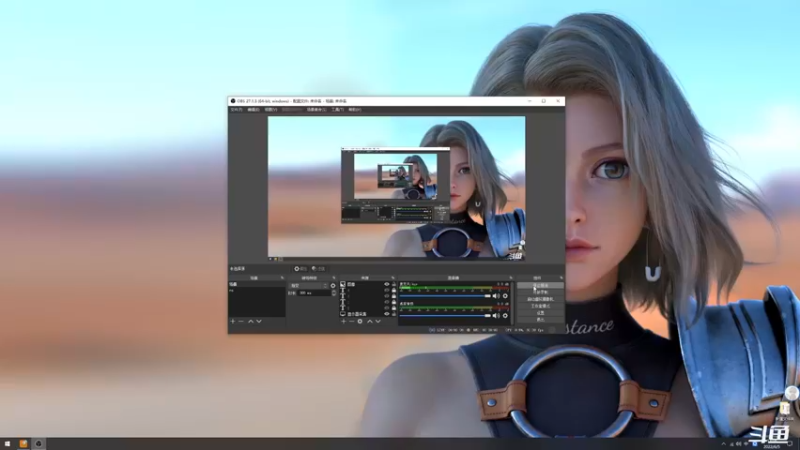Toggle visibility of the first text source
The image size is (800, 450).
tap(387, 290)
